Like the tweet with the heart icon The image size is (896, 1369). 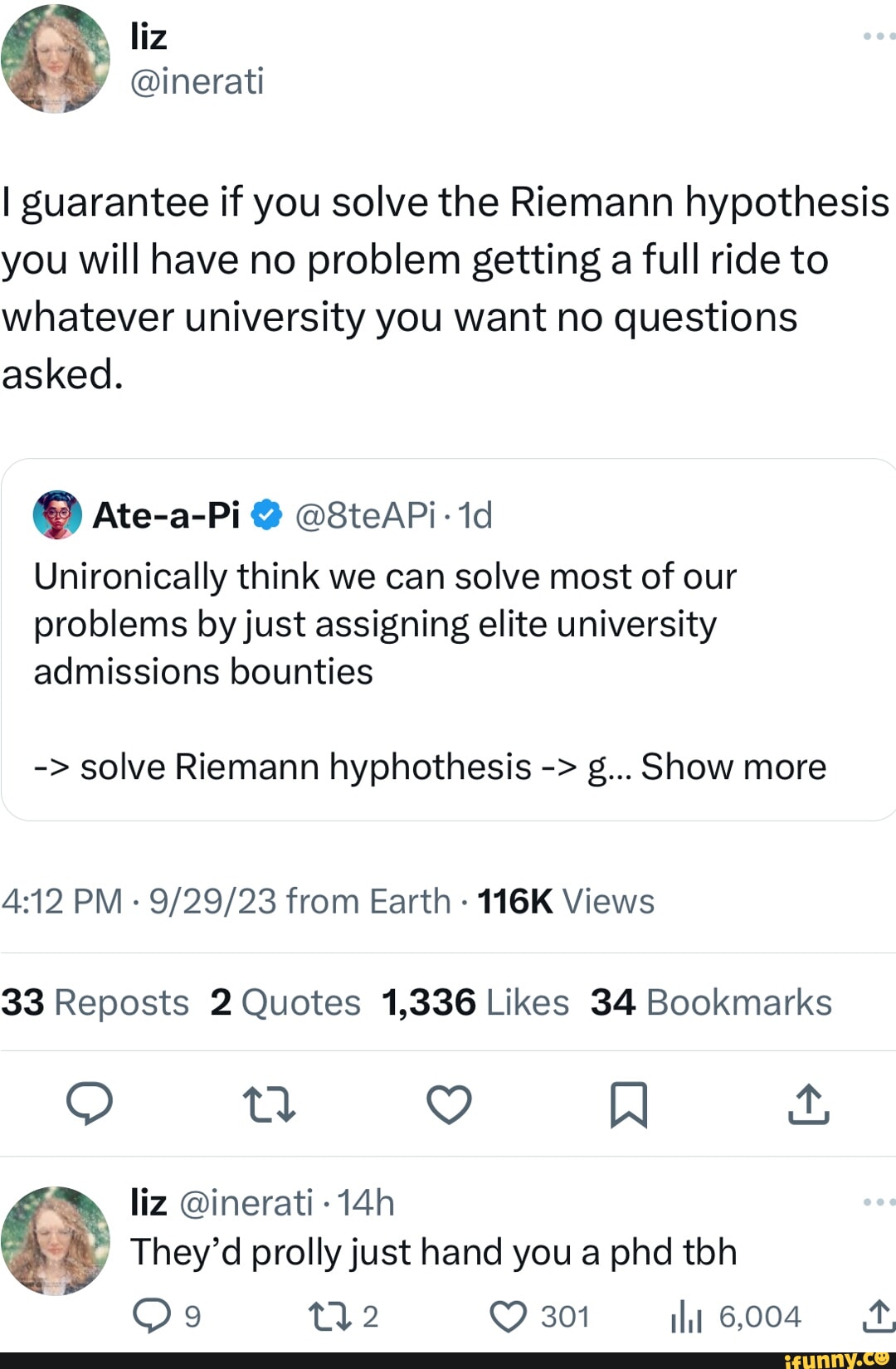pos(449,1103)
